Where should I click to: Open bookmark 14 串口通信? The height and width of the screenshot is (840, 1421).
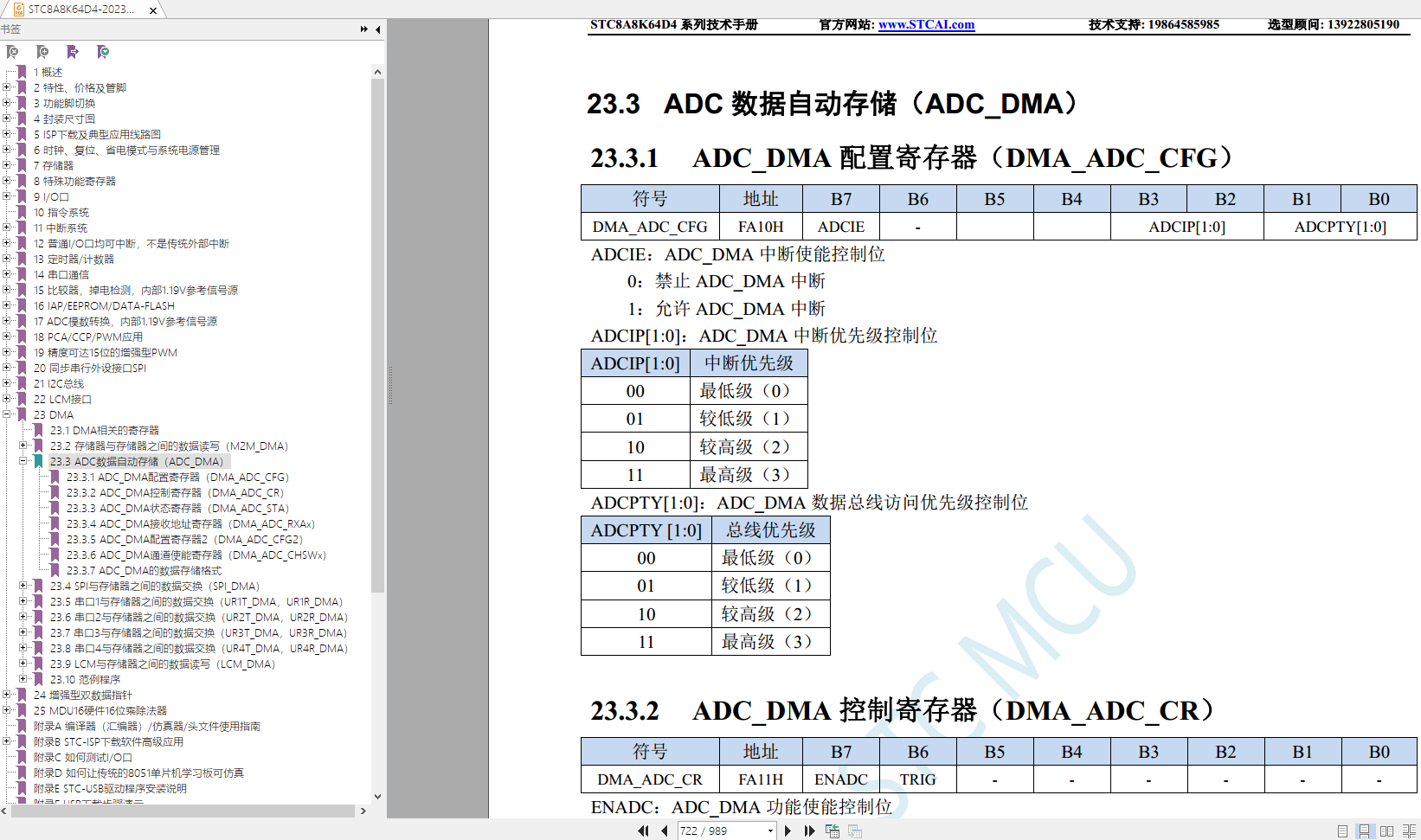click(61, 274)
